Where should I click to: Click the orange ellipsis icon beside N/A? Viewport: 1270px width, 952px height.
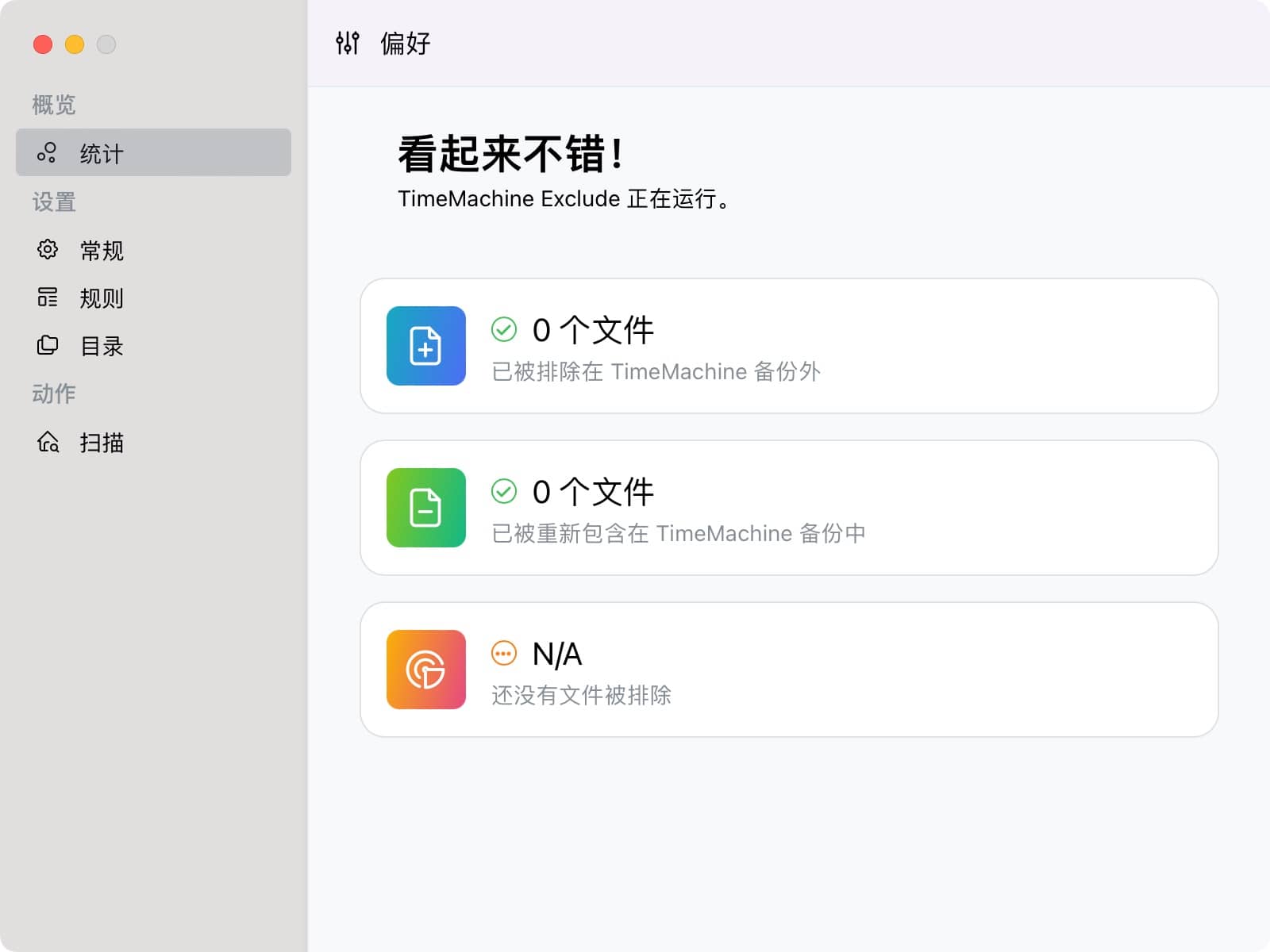click(504, 653)
